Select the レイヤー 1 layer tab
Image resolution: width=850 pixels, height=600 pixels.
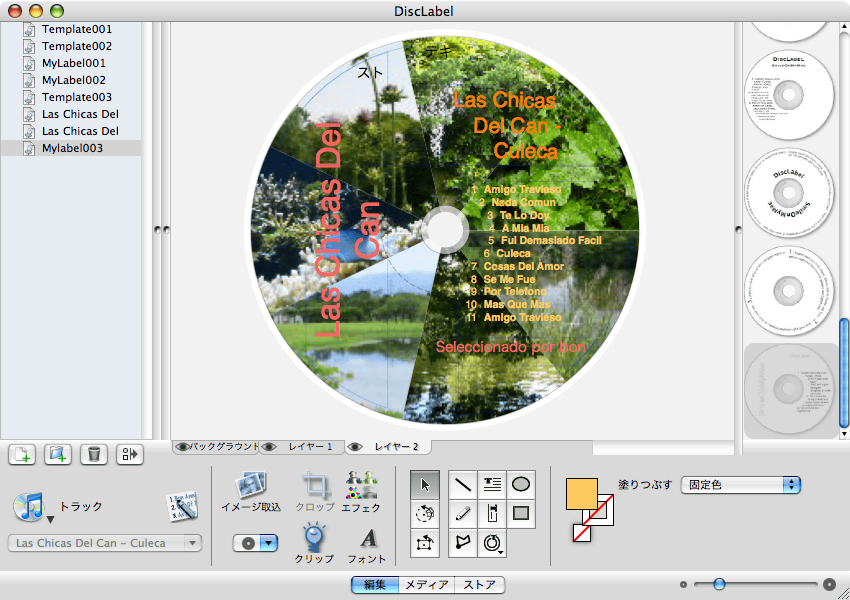[x=302, y=447]
